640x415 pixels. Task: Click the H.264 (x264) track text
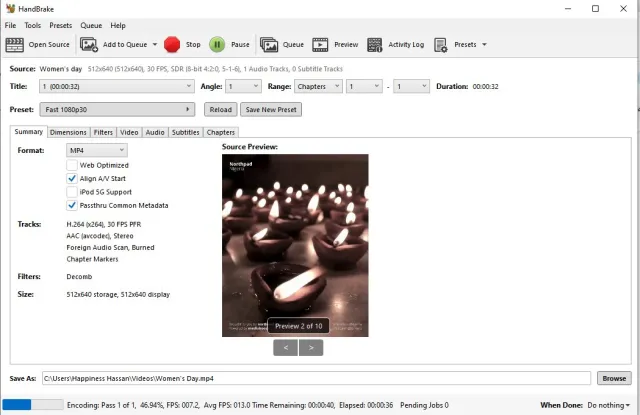(104, 224)
